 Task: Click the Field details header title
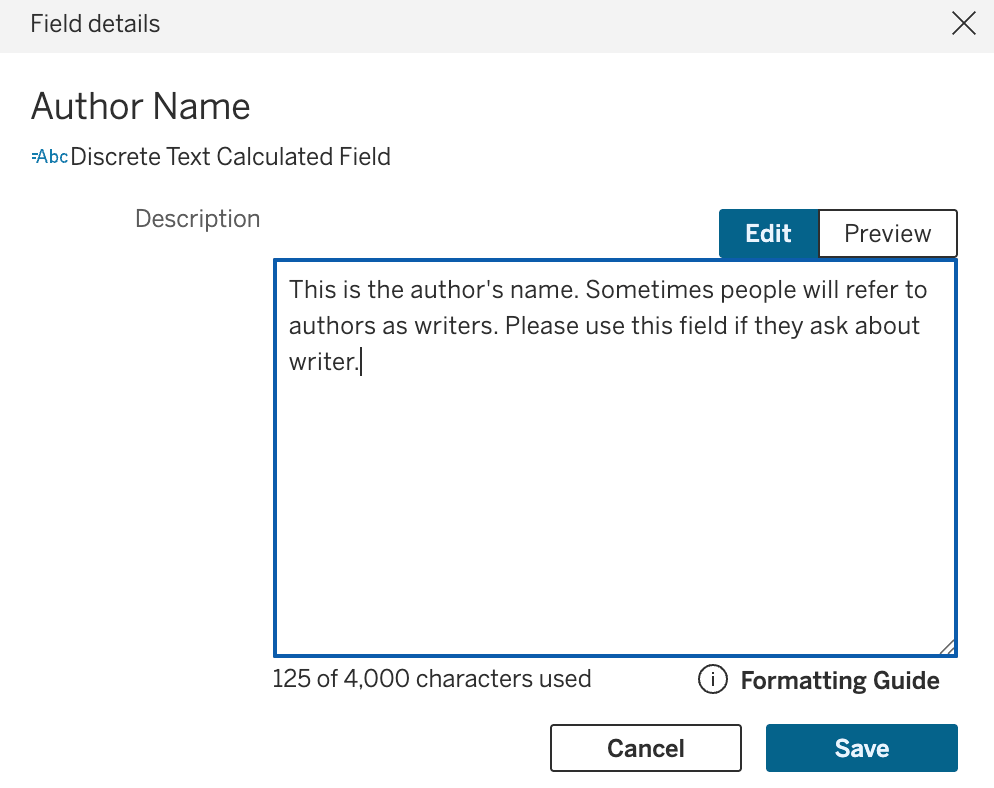(95, 24)
